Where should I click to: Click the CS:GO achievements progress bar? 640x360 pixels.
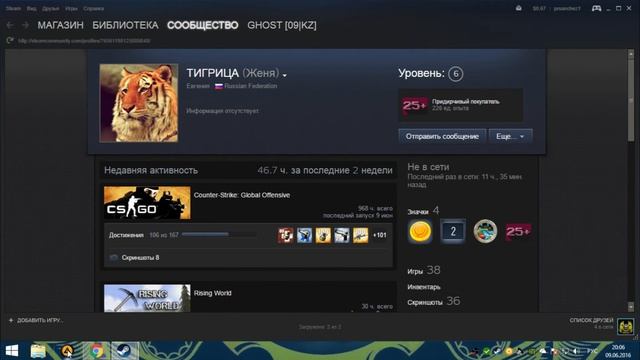click(x=219, y=234)
